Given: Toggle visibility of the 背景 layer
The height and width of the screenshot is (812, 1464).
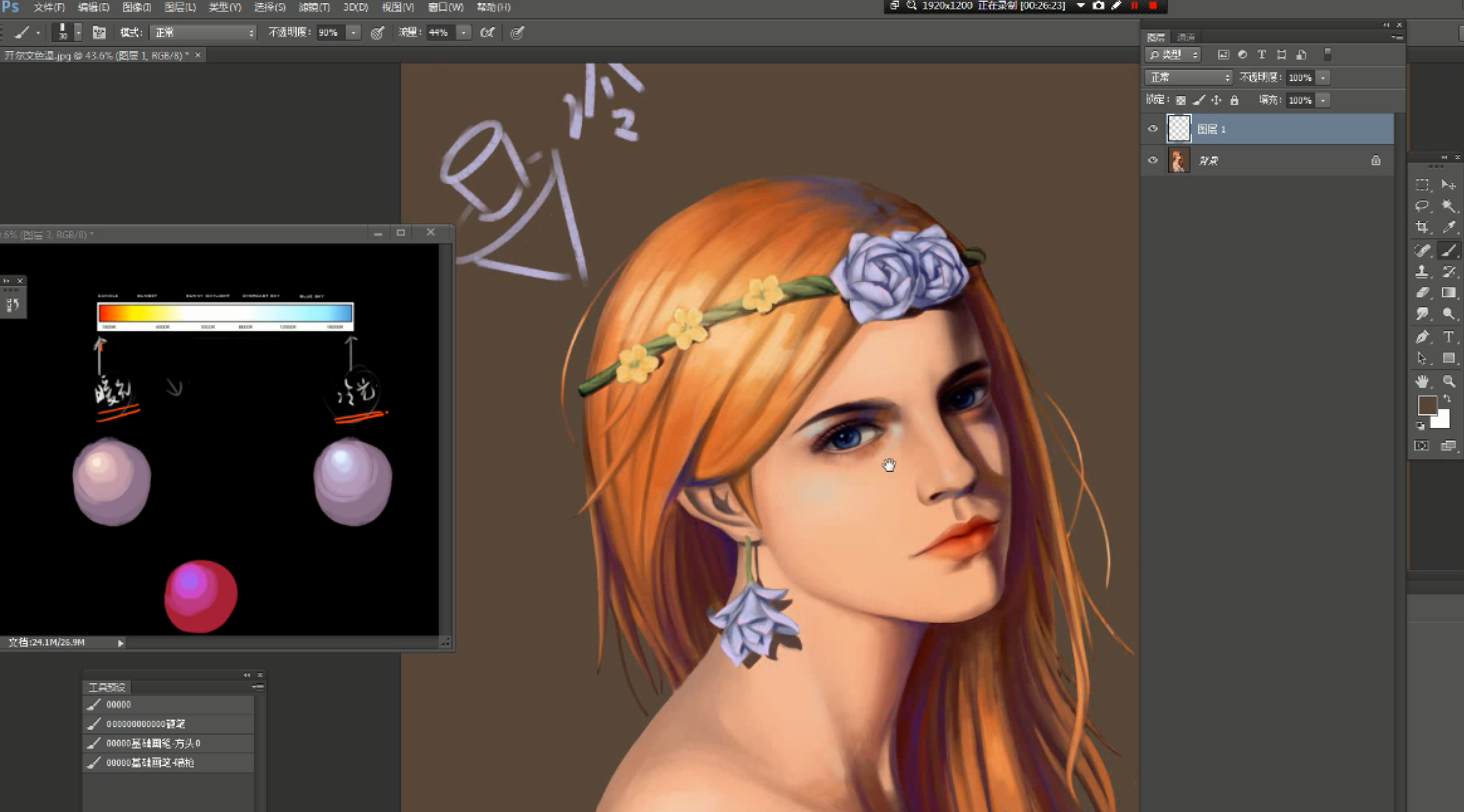Looking at the screenshot, I should click(x=1153, y=160).
